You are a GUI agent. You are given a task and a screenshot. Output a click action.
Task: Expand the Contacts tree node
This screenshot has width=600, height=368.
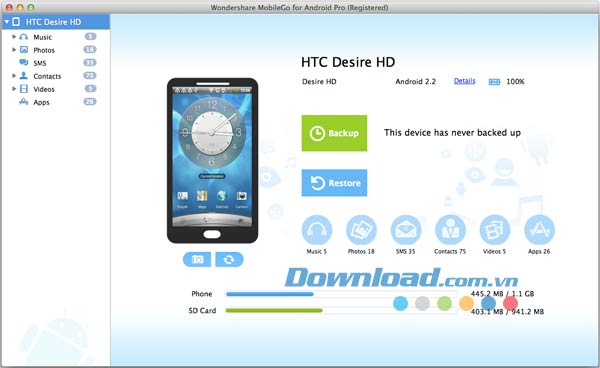[x=14, y=76]
